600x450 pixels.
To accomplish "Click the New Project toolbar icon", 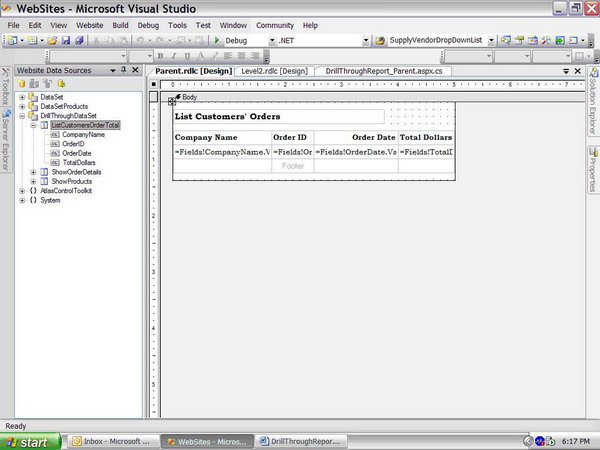I will pos(12,40).
